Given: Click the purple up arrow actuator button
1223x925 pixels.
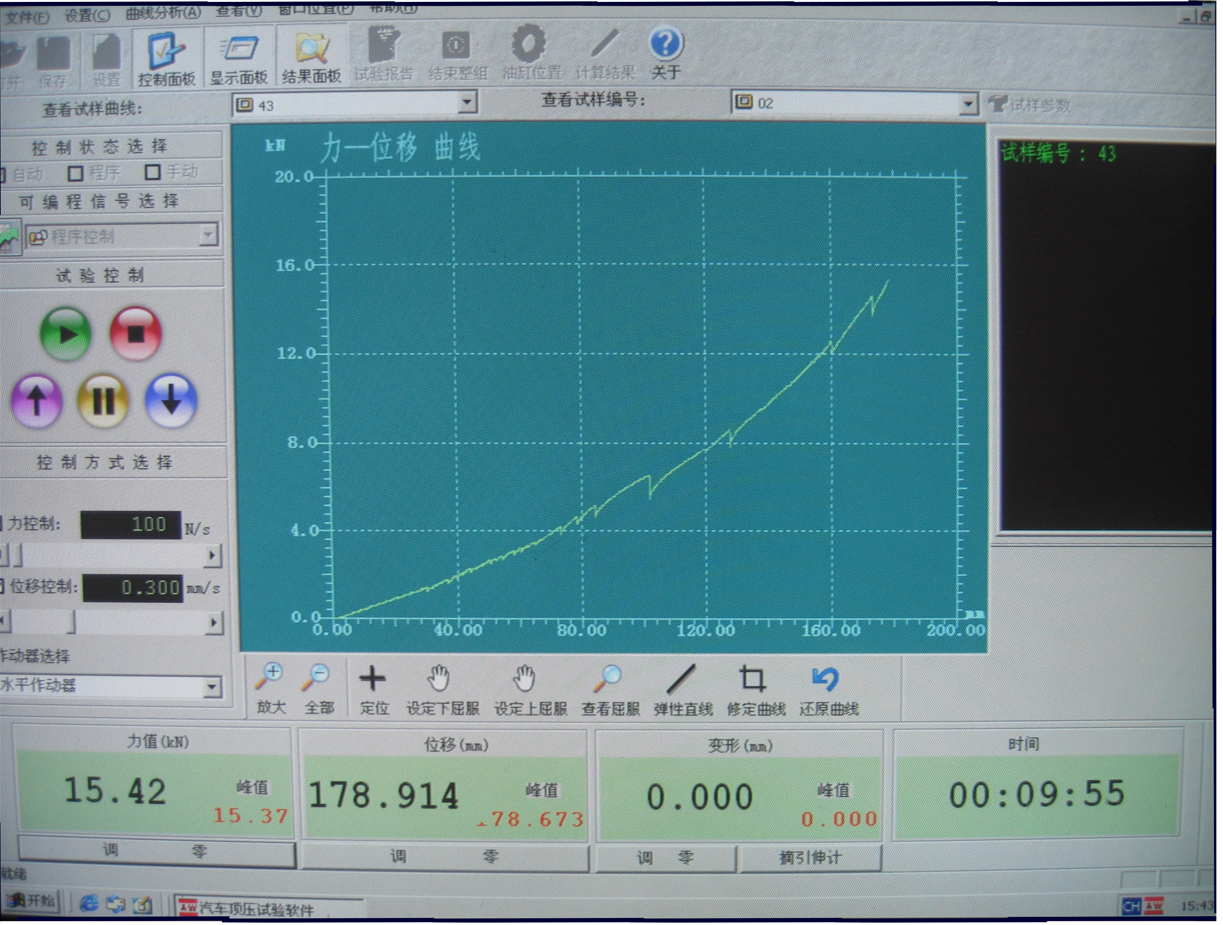Looking at the screenshot, I should (37, 401).
